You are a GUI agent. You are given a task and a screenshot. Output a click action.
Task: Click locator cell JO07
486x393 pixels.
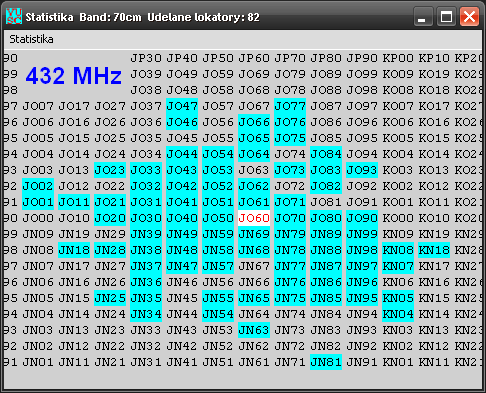38,106
